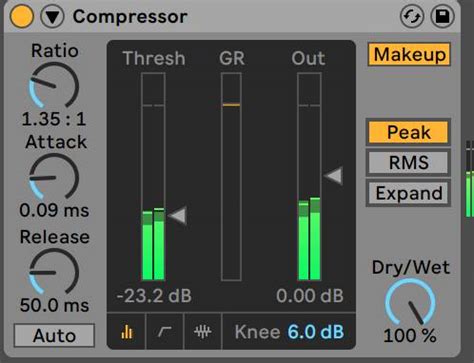The image size is (474, 363).
Task: Click the Dry/Wet knob
Action: coord(410,303)
